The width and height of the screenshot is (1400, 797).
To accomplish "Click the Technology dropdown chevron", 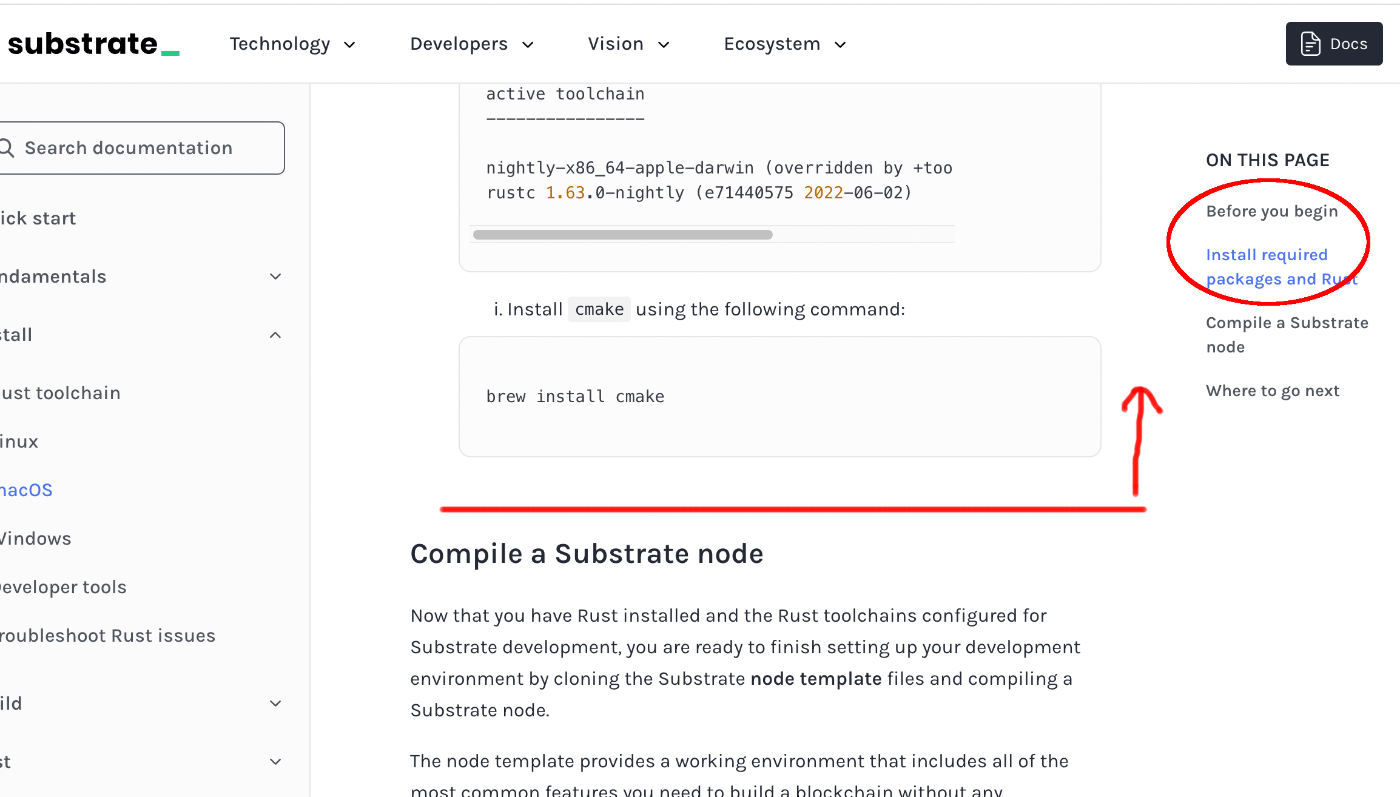I will 350,45.
